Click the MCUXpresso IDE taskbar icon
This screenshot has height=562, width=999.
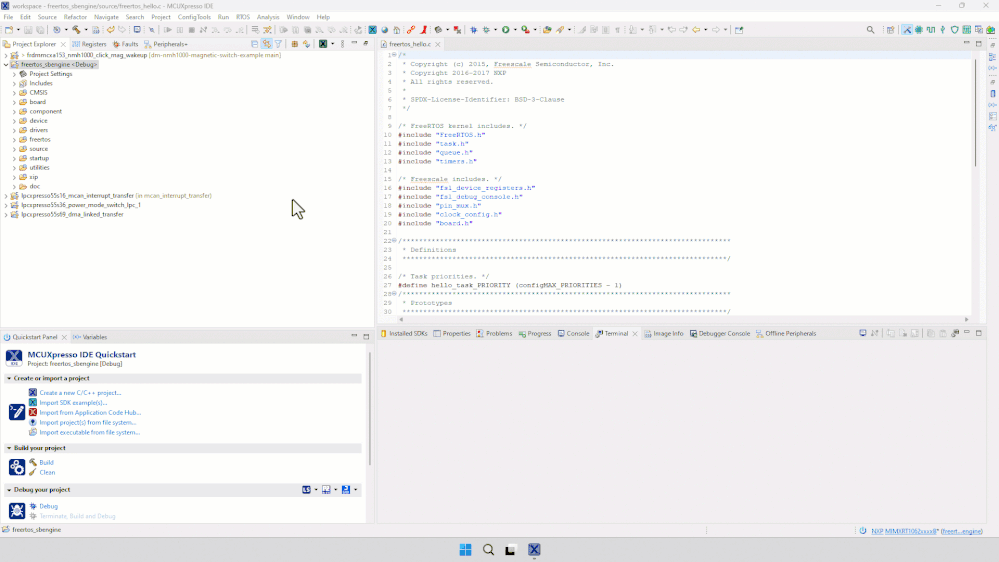point(534,550)
